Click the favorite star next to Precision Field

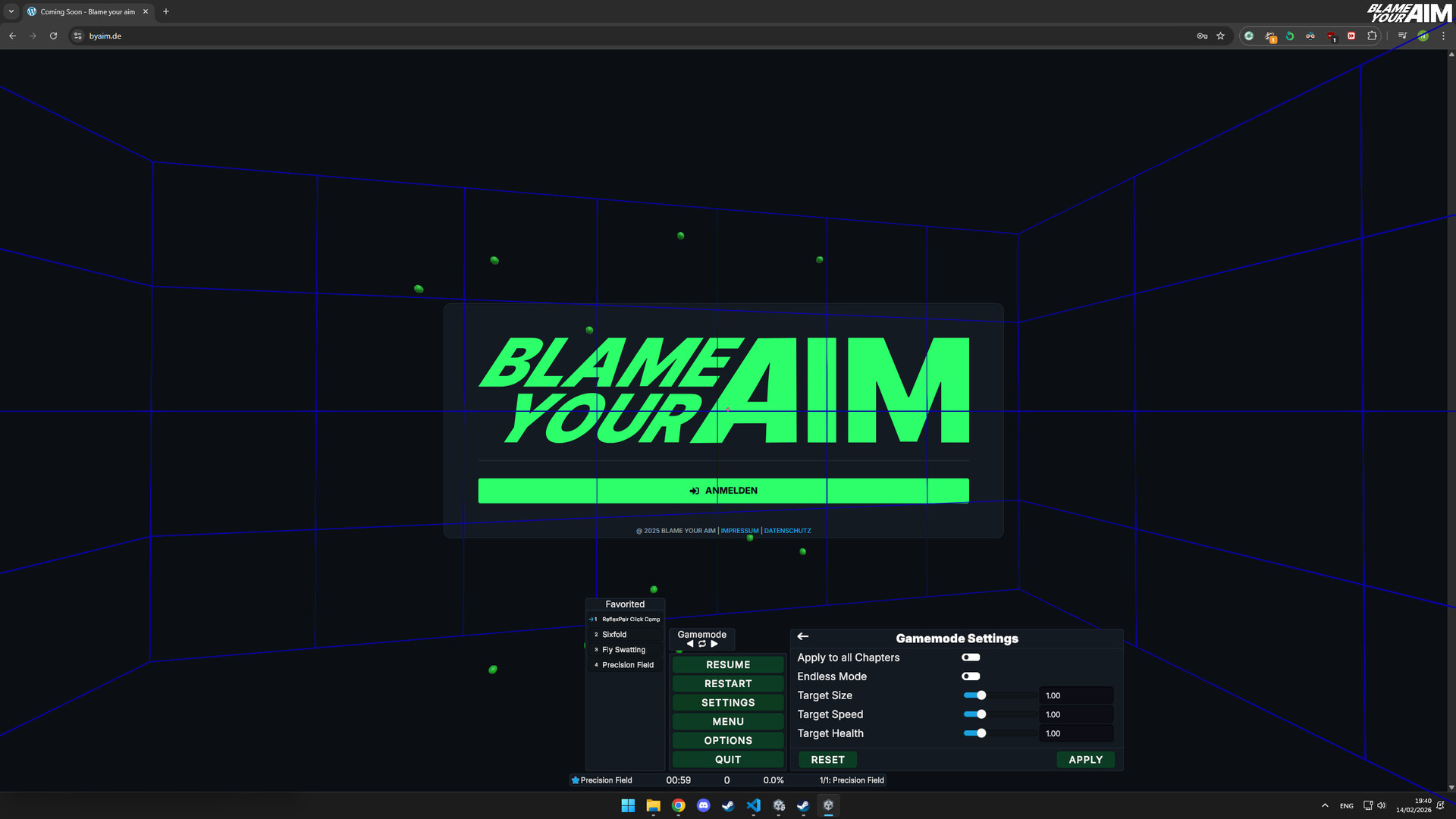point(576,780)
